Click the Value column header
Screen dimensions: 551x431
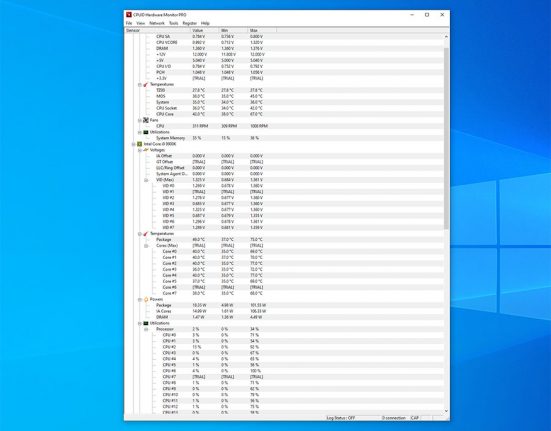(205, 31)
